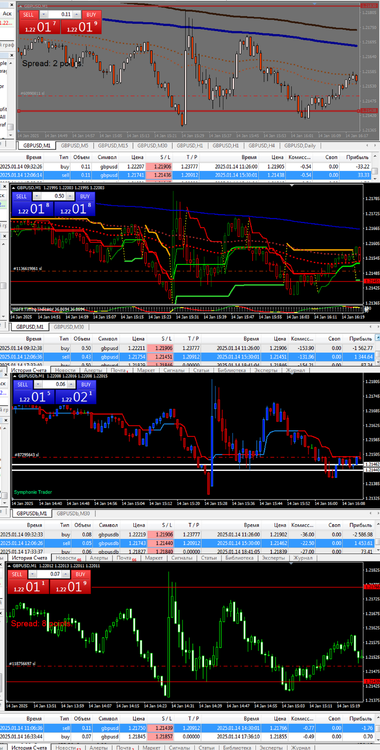Open Новости tab under the GBPUSDb trade table
The image size is (380, 750).
coord(66,558)
